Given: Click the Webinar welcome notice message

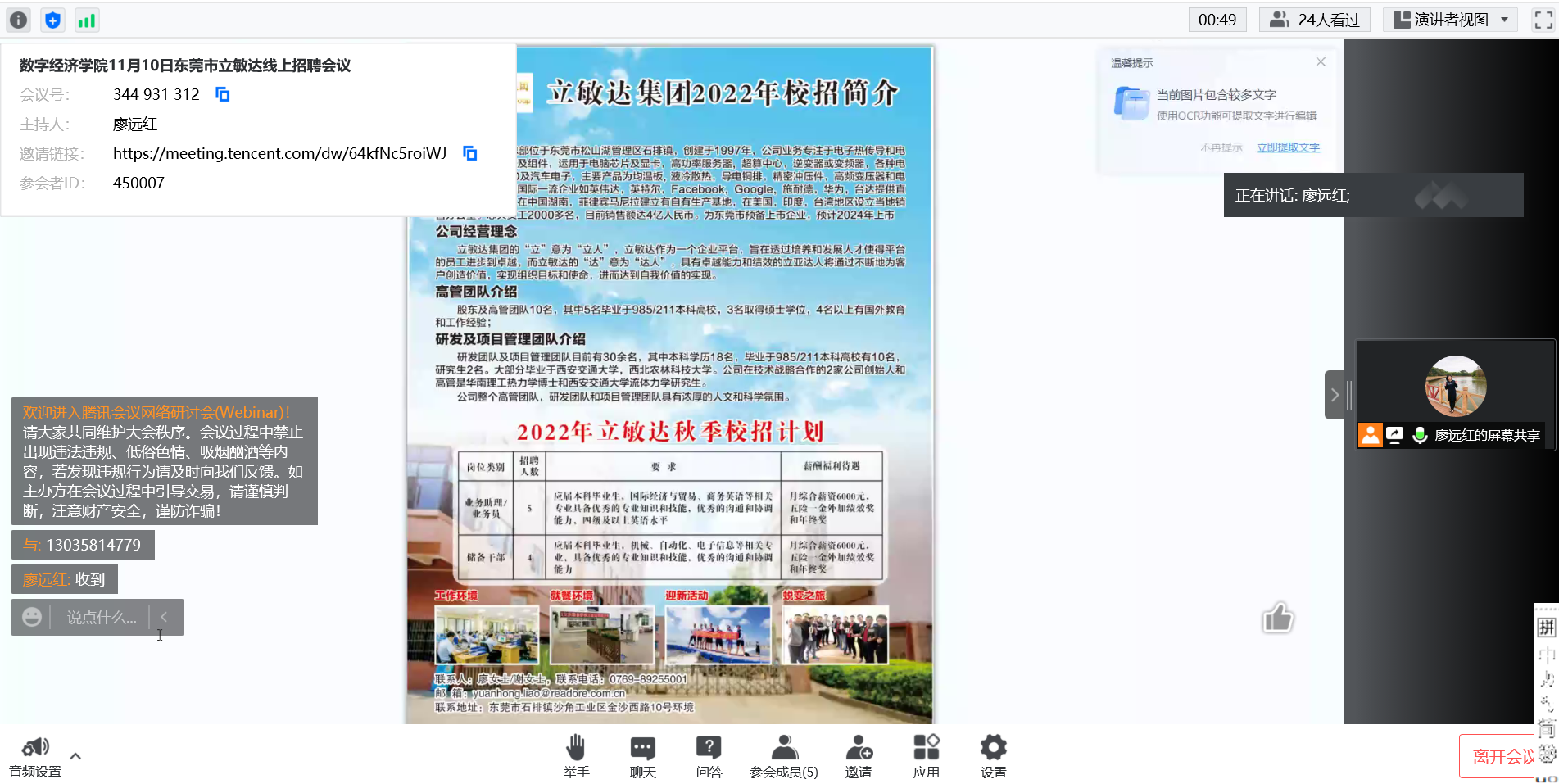Looking at the screenshot, I should 164,461.
